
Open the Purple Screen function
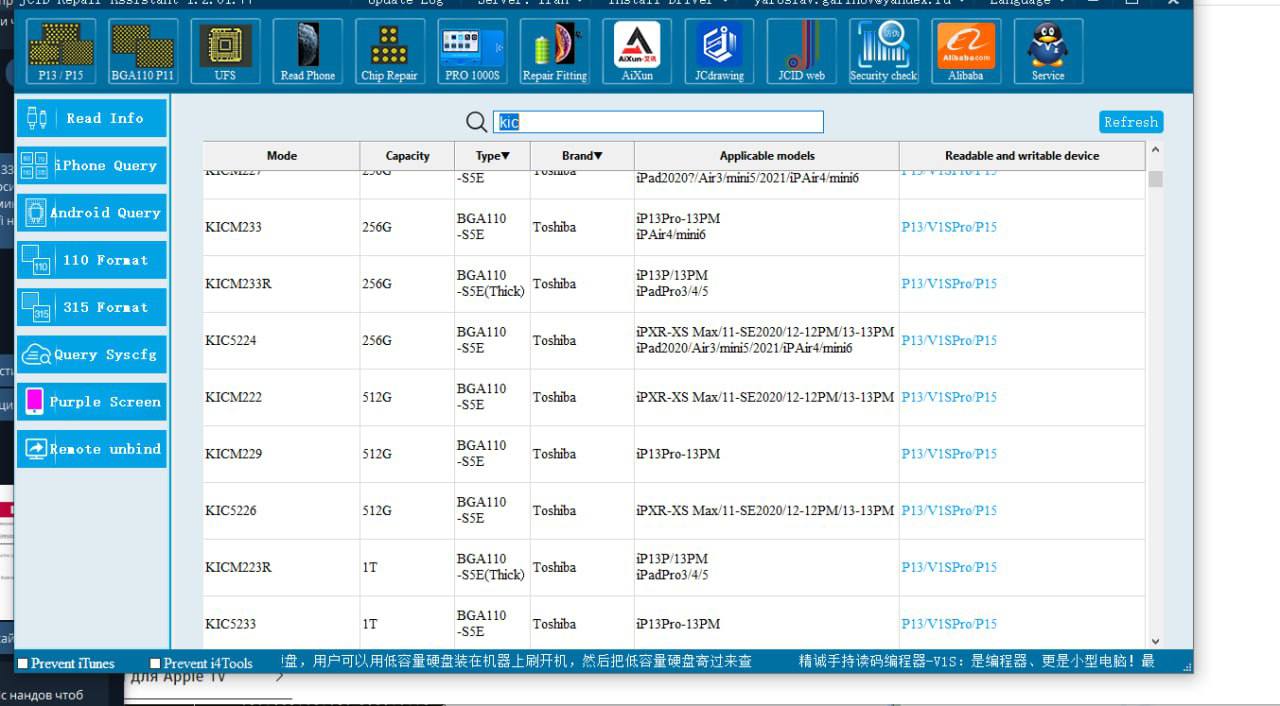pyautogui.click(x=91, y=401)
